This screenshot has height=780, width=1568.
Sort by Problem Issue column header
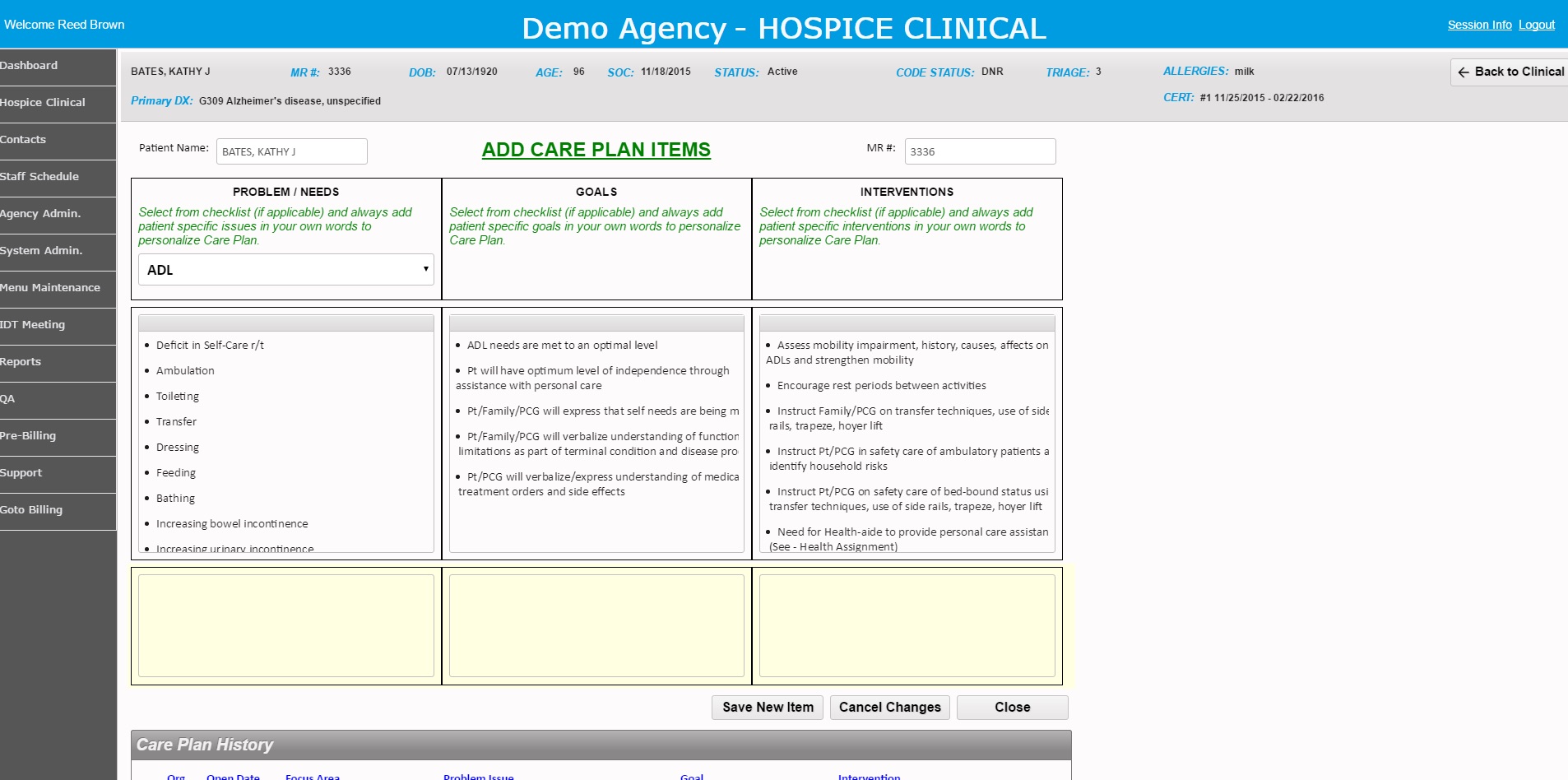point(478,777)
